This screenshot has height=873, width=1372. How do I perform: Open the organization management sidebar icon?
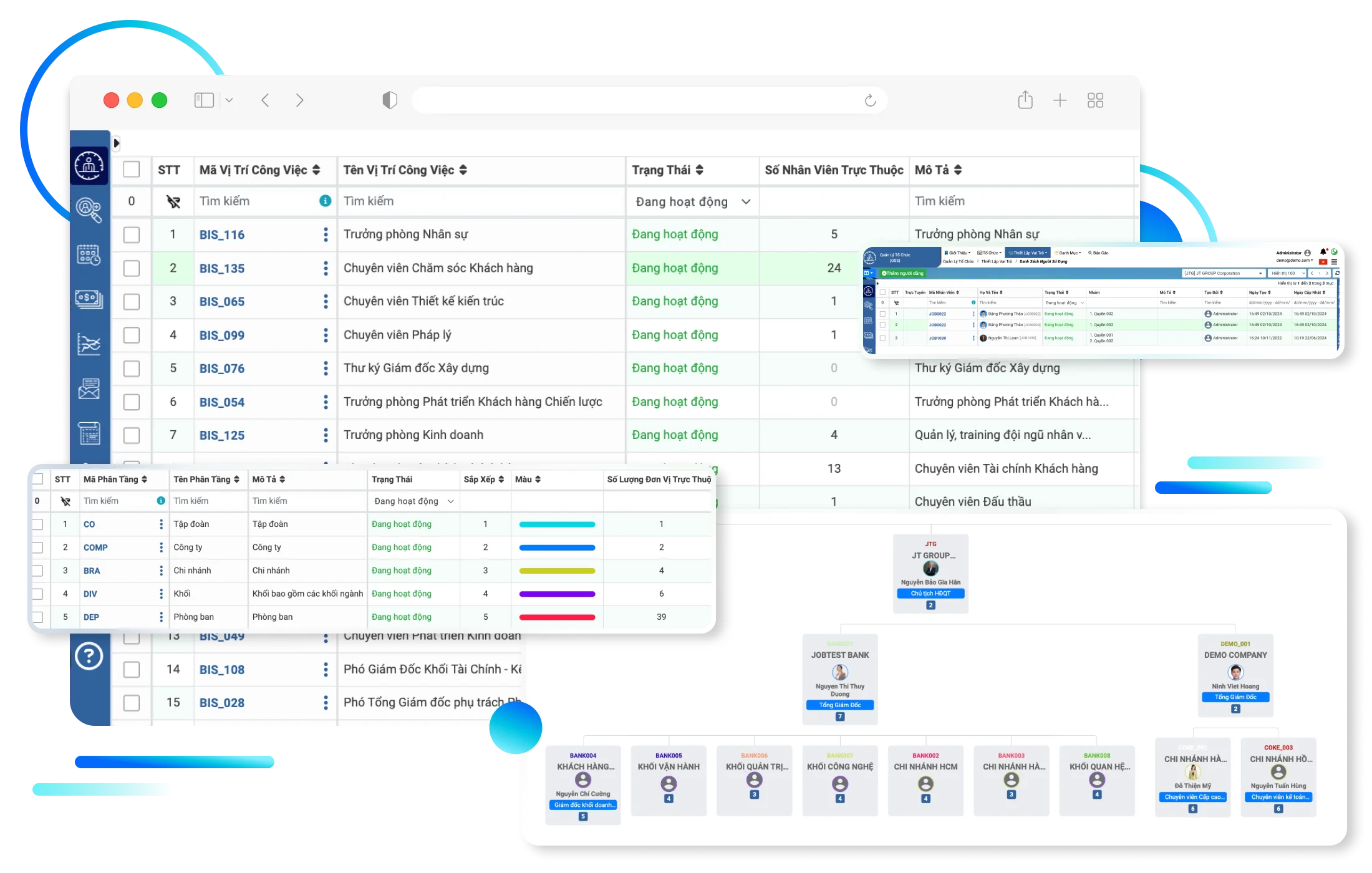click(x=89, y=166)
